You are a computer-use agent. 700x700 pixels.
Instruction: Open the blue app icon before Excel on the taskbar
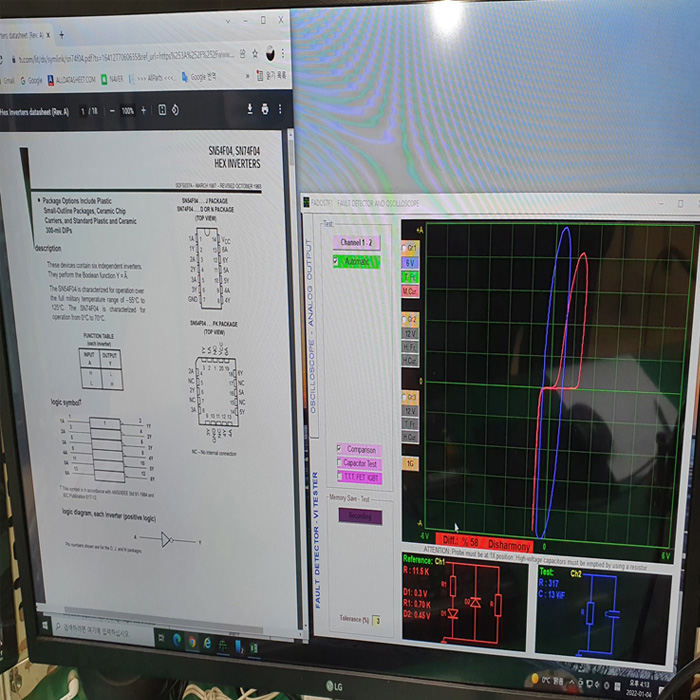pos(238,646)
